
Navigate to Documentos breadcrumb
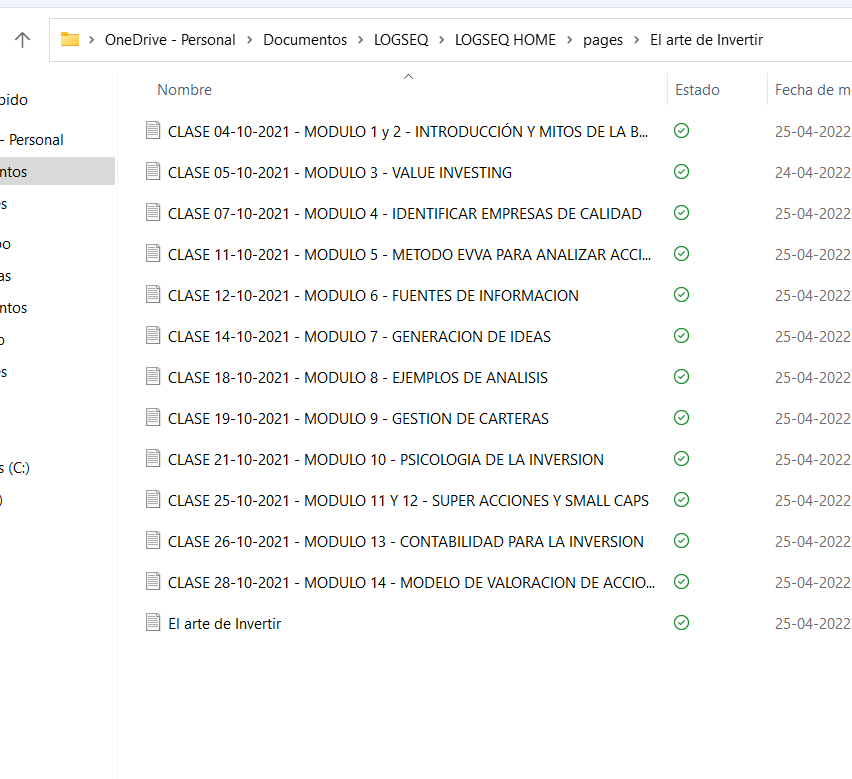click(305, 40)
